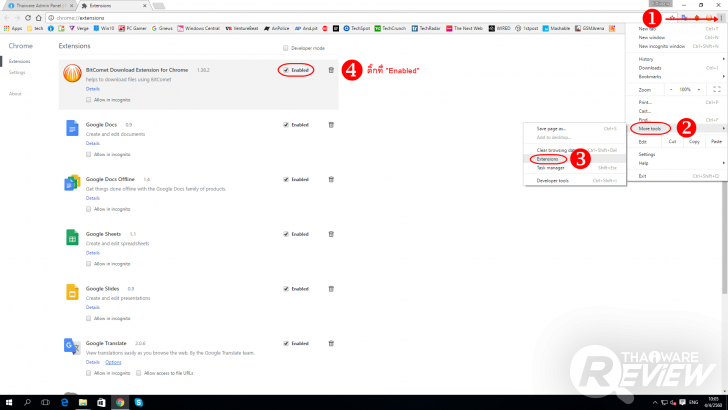This screenshot has height=410, width=728.
Task: Reload the page with refresh icon
Action: point(28,18)
